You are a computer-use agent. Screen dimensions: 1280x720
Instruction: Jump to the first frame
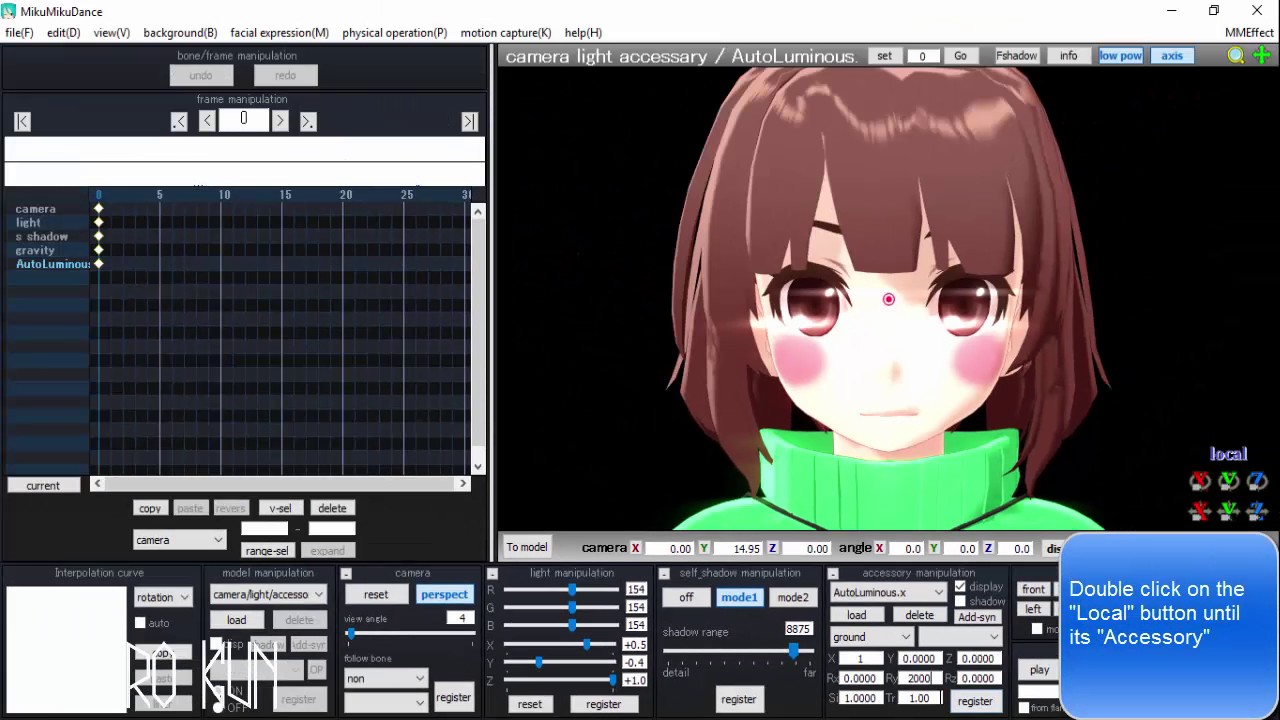(x=22, y=121)
